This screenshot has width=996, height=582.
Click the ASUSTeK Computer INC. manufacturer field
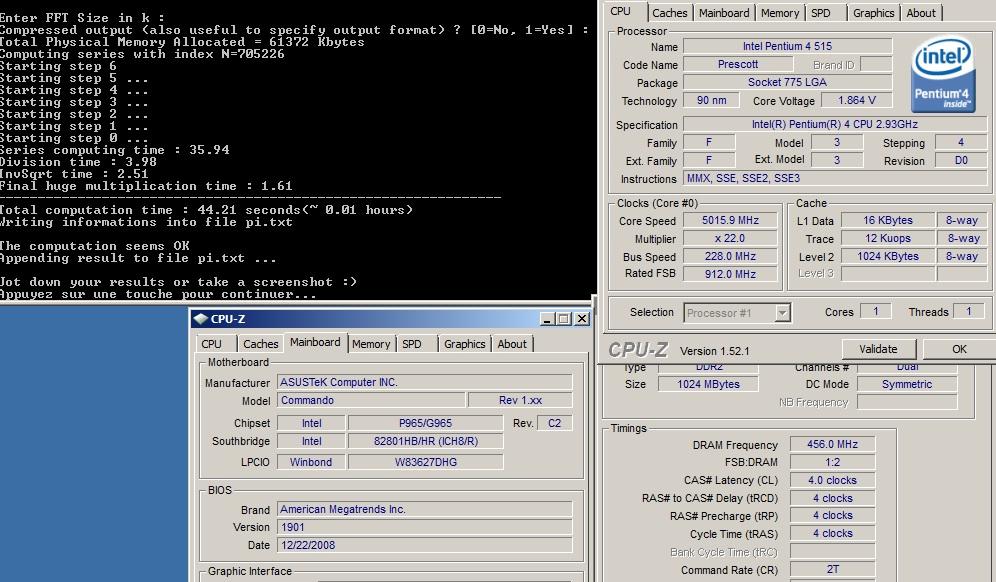point(425,382)
